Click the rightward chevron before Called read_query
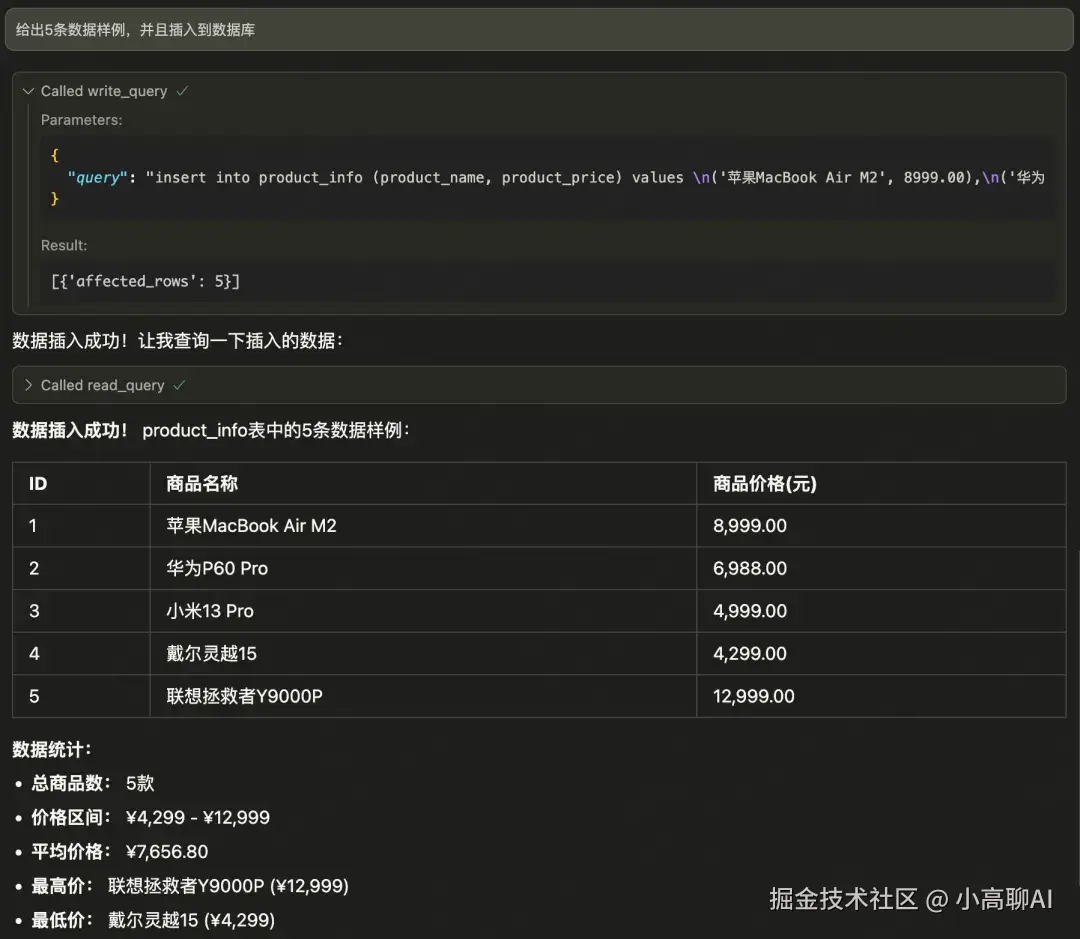The width and height of the screenshot is (1080, 939). [x=29, y=384]
